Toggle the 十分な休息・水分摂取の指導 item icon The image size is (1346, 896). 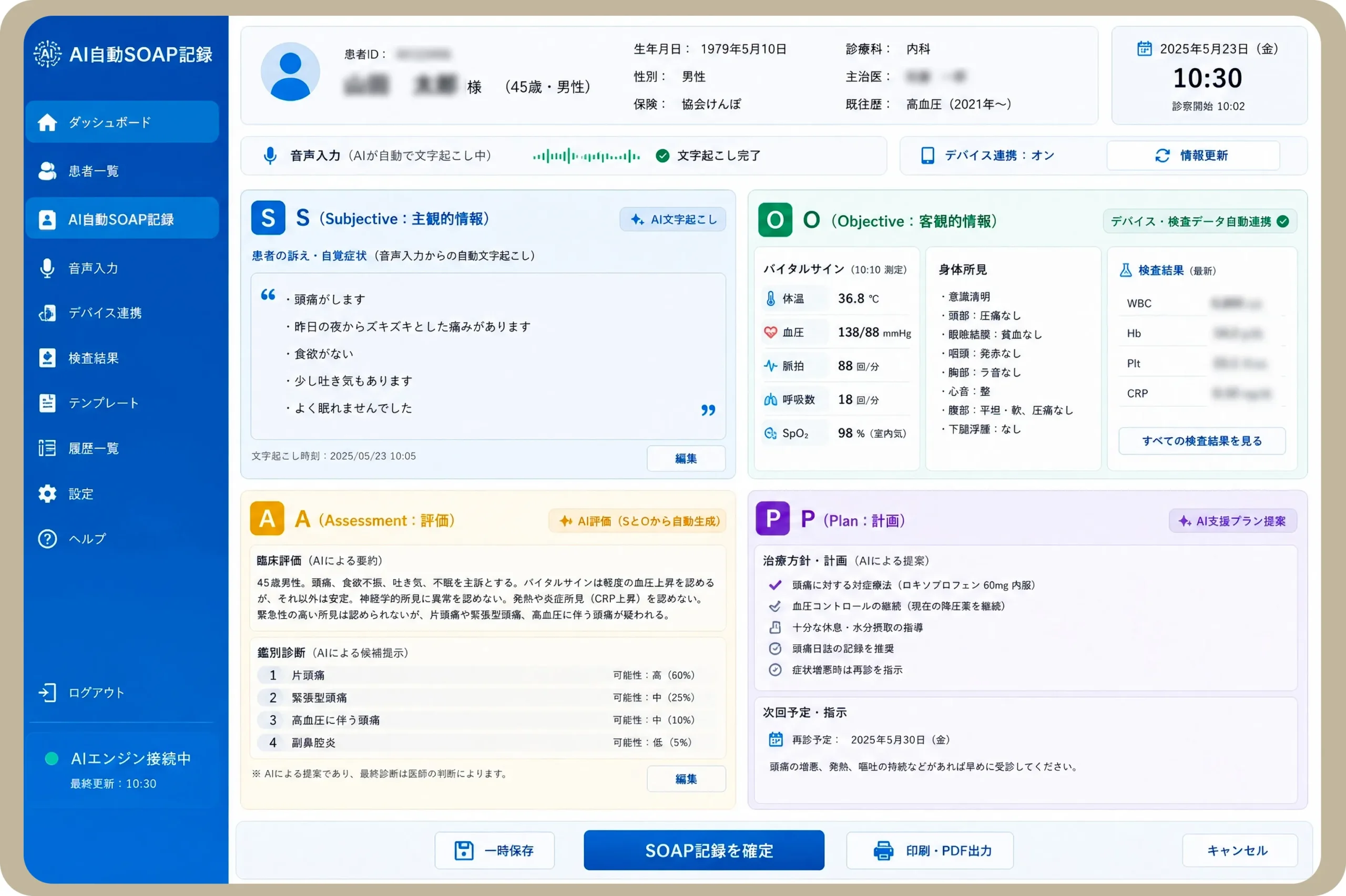(x=775, y=627)
